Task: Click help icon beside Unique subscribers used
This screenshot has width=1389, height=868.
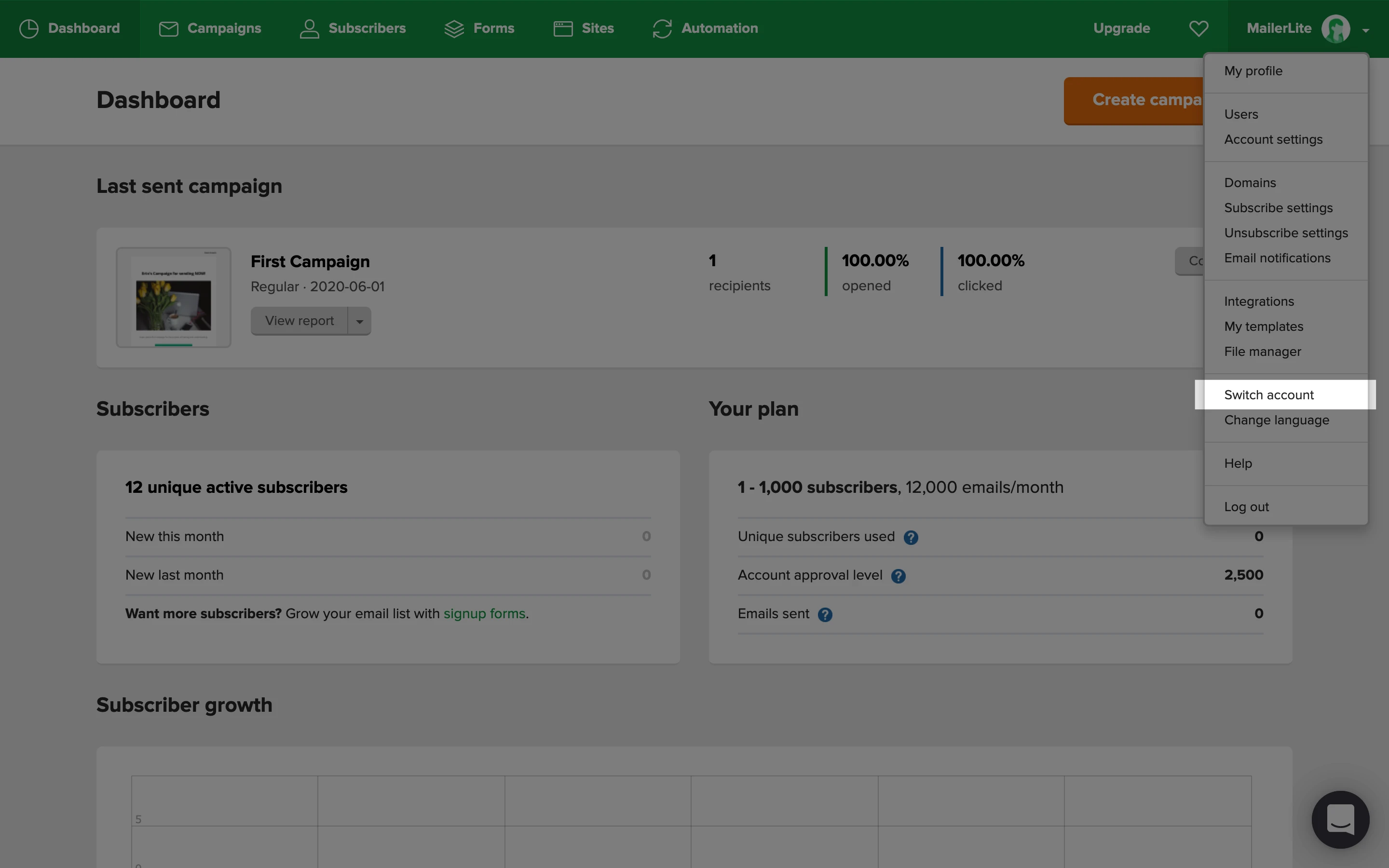Action: [910, 537]
